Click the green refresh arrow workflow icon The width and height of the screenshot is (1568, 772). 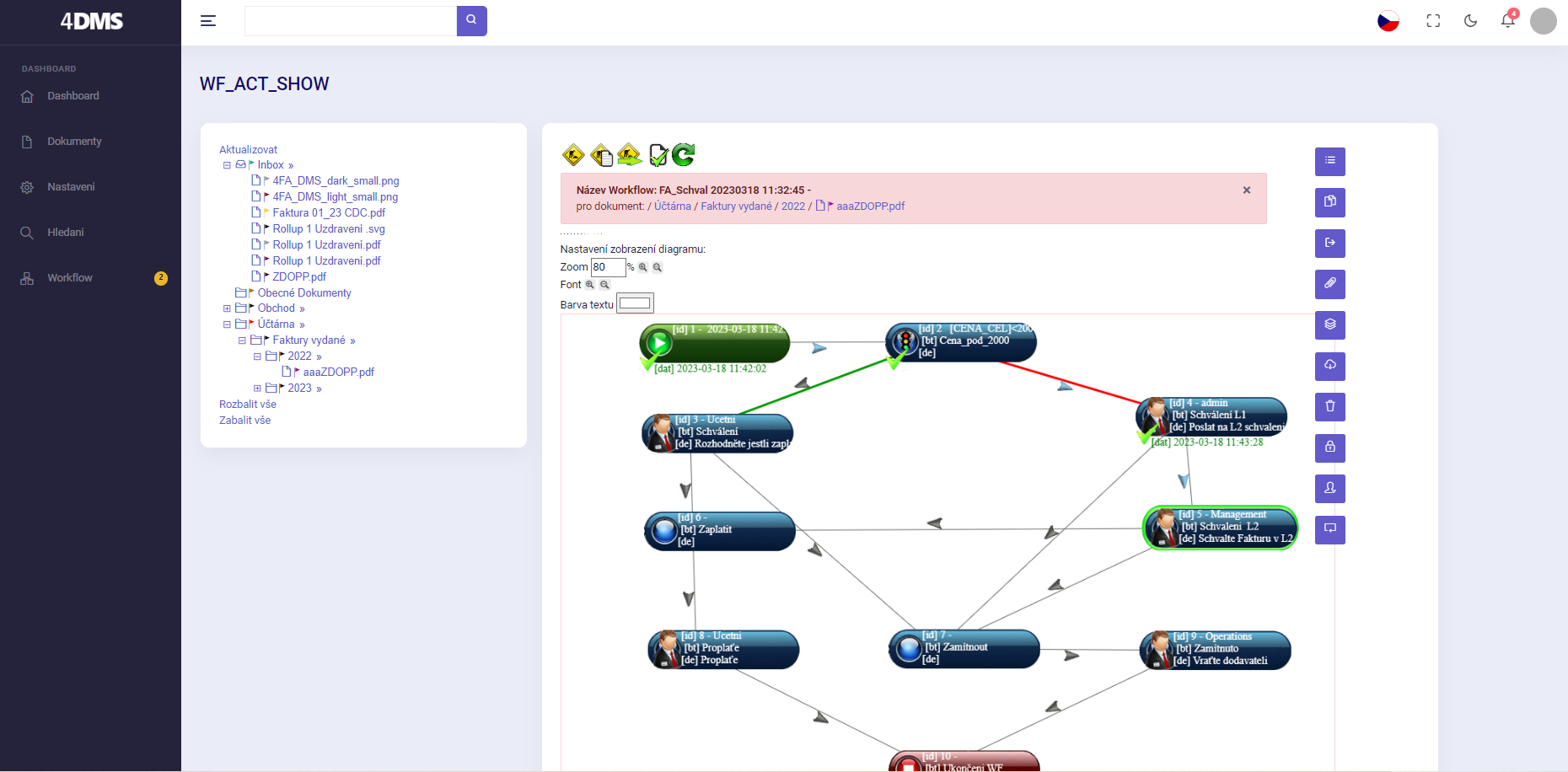(x=684, y=154)
